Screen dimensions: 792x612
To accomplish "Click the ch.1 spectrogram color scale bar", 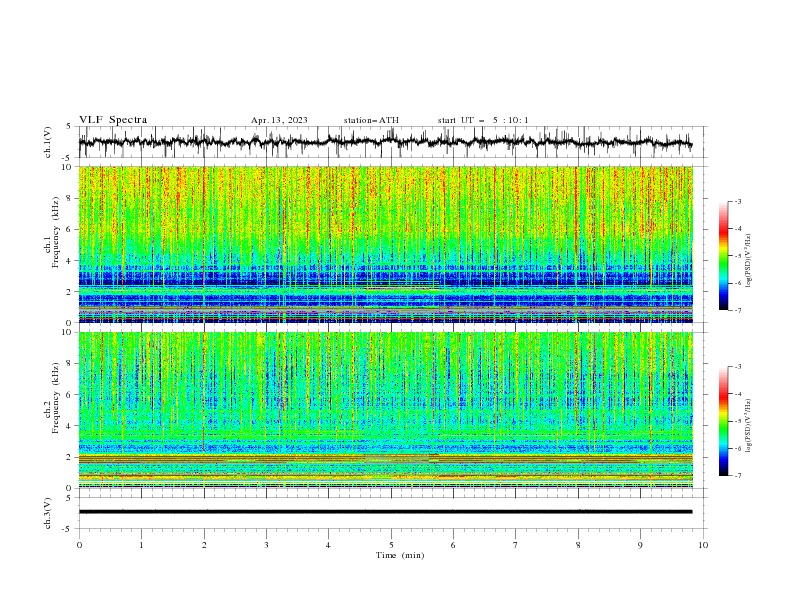I will pos(723,256).
